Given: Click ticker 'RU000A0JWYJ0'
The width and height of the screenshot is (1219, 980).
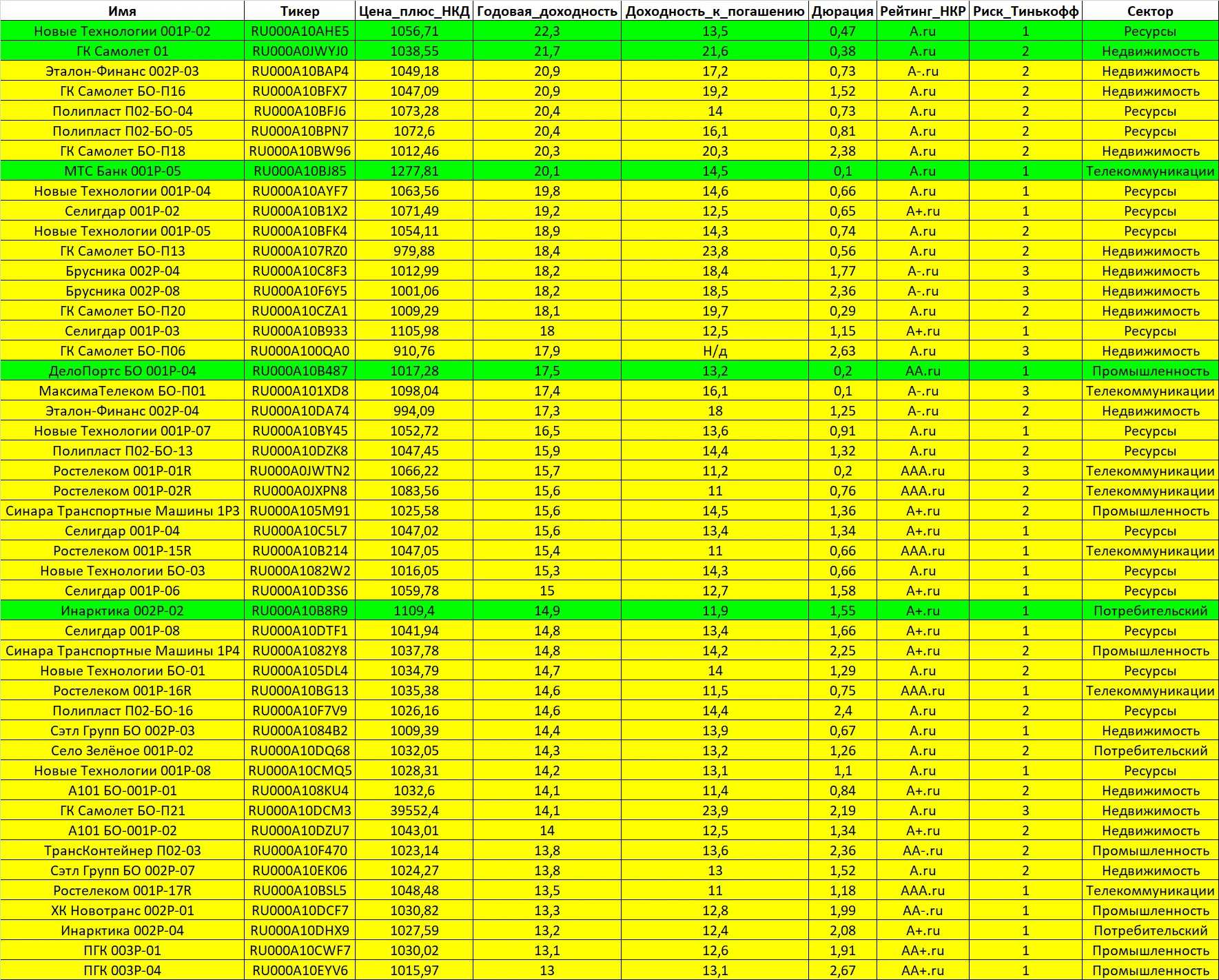Looking at the screenshot, I should click(x=300, y=51).
